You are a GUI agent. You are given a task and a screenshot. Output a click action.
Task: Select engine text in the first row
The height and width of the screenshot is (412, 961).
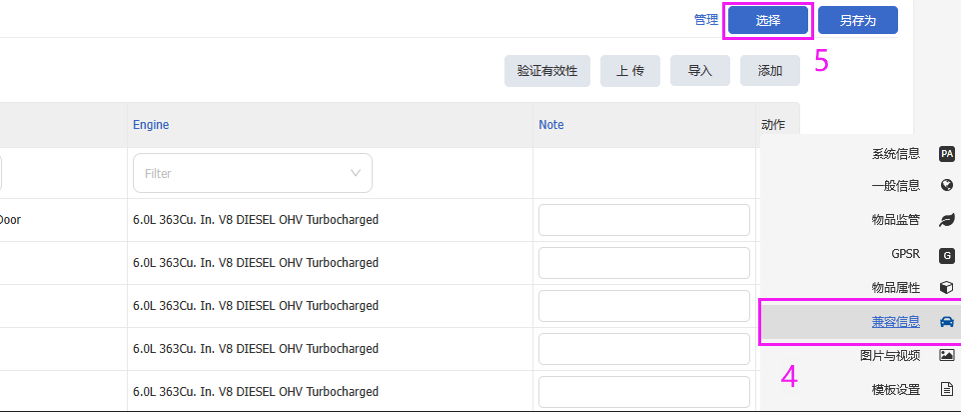256,219
